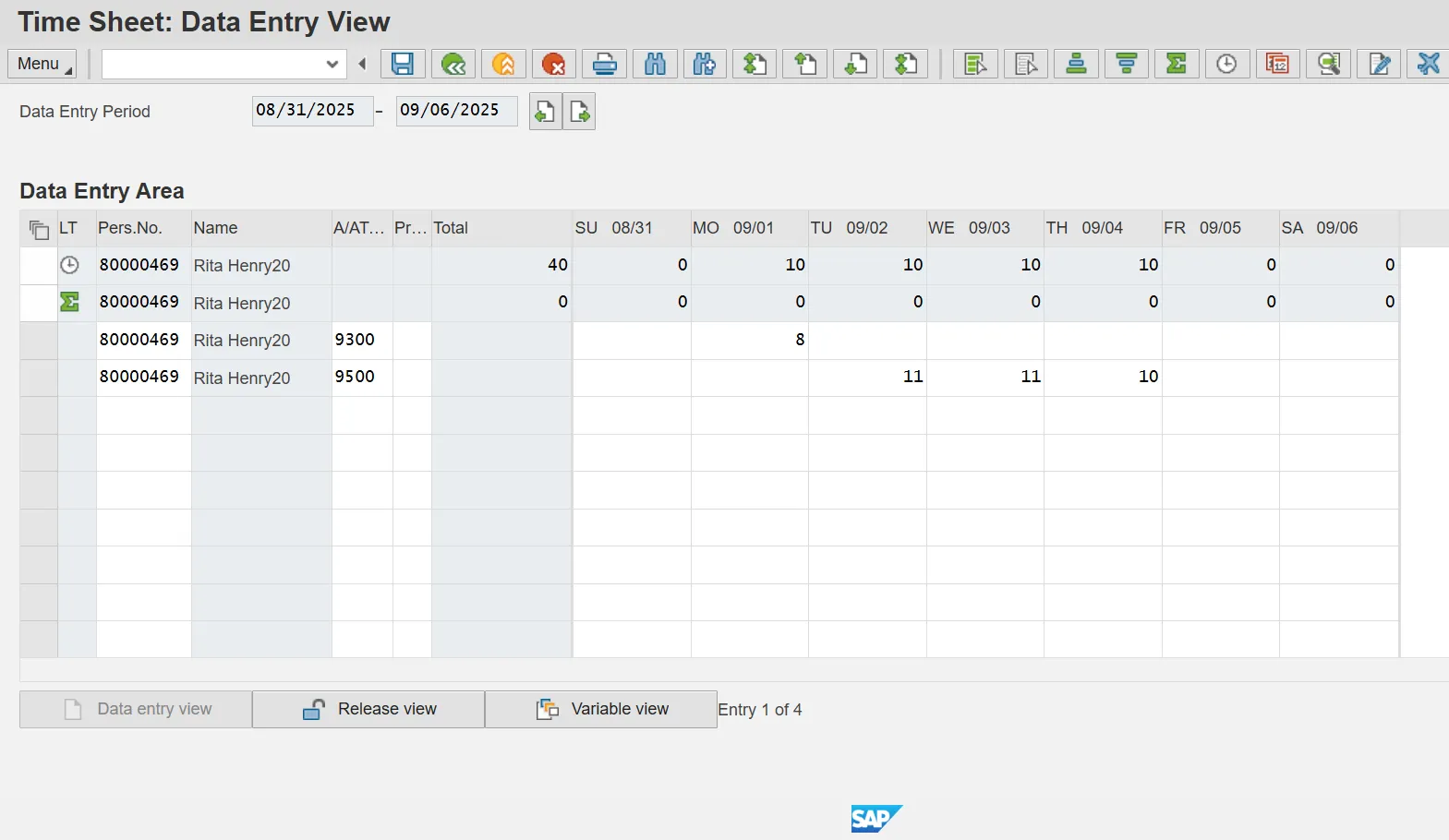Click the TU 09/02 column header
1449x840 pixels.
click(x=867, y=228)
